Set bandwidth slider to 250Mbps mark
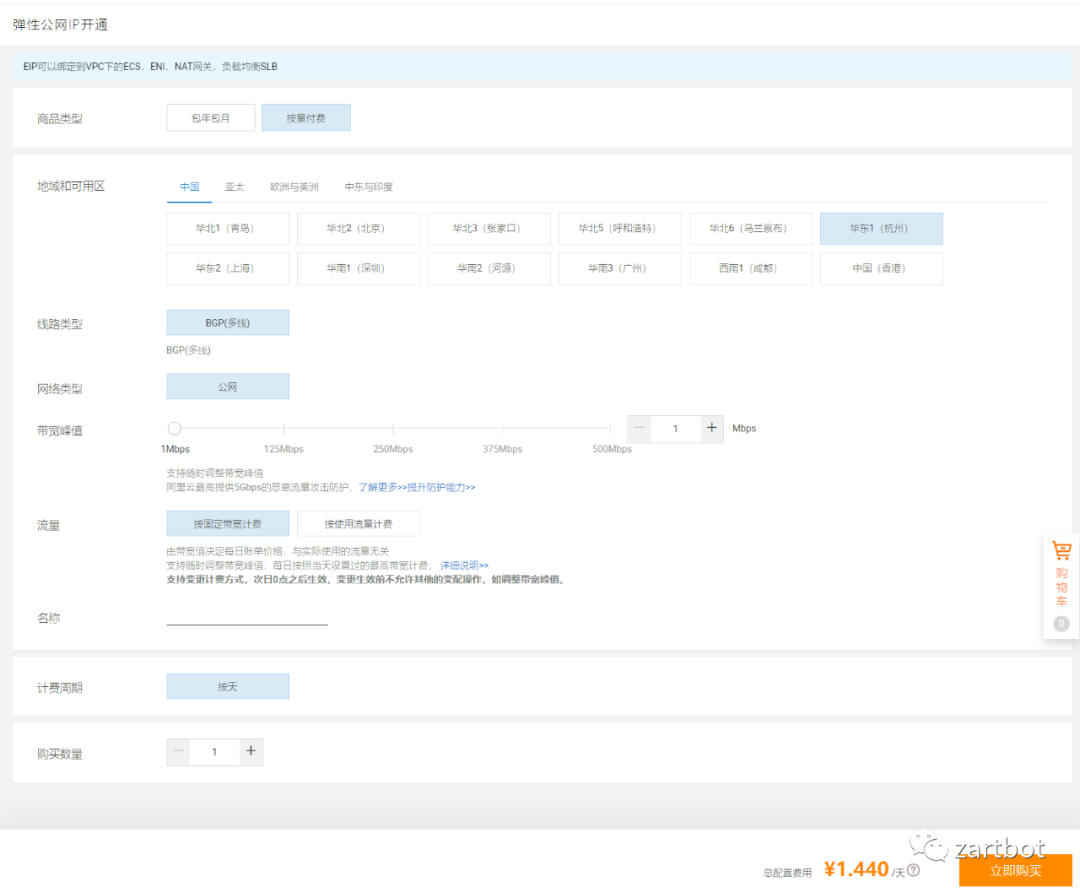 [393, 428]
